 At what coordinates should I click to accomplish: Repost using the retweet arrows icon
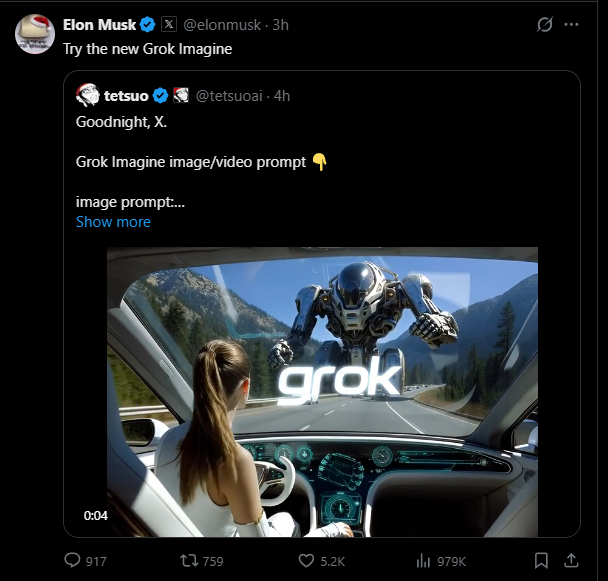[x=185, y=560]
